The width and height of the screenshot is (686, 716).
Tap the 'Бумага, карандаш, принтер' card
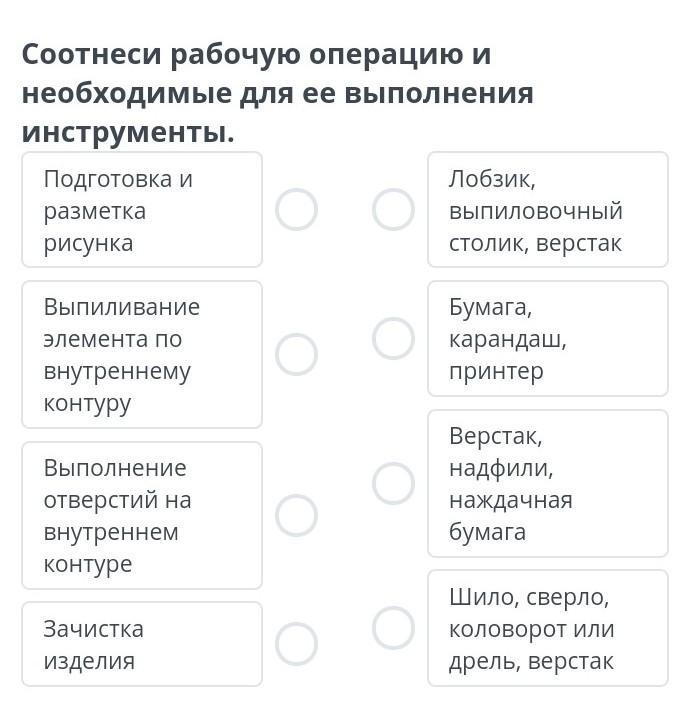[547, 338]
